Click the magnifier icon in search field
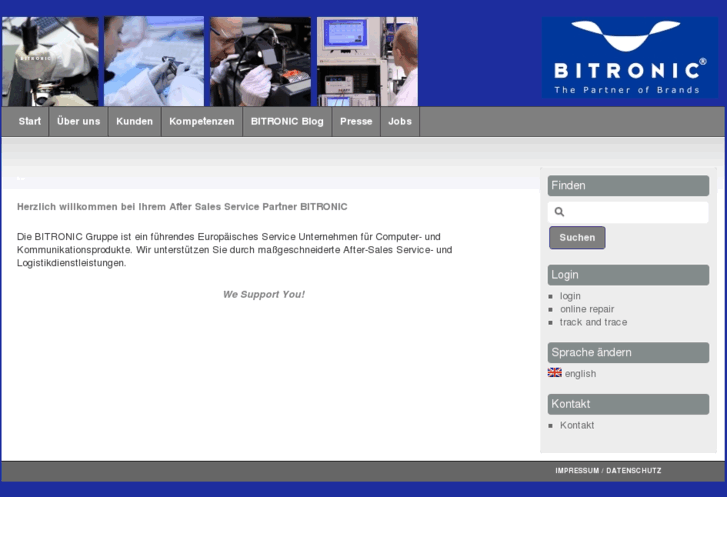Image resolution: width=727 pixels, height=545 pixels. [x=559, y=212]
